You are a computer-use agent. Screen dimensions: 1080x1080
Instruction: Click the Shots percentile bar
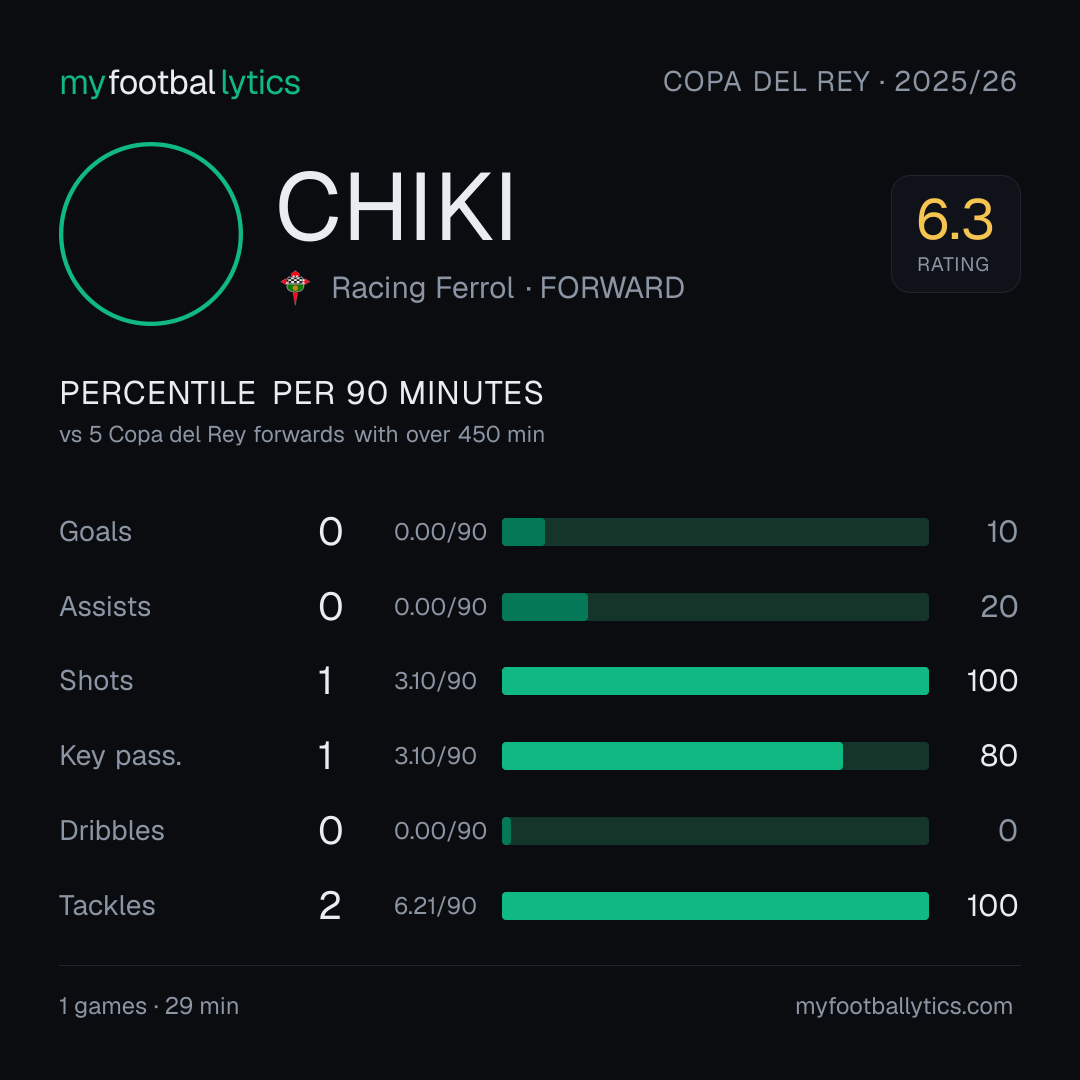(x=715, y=681)
